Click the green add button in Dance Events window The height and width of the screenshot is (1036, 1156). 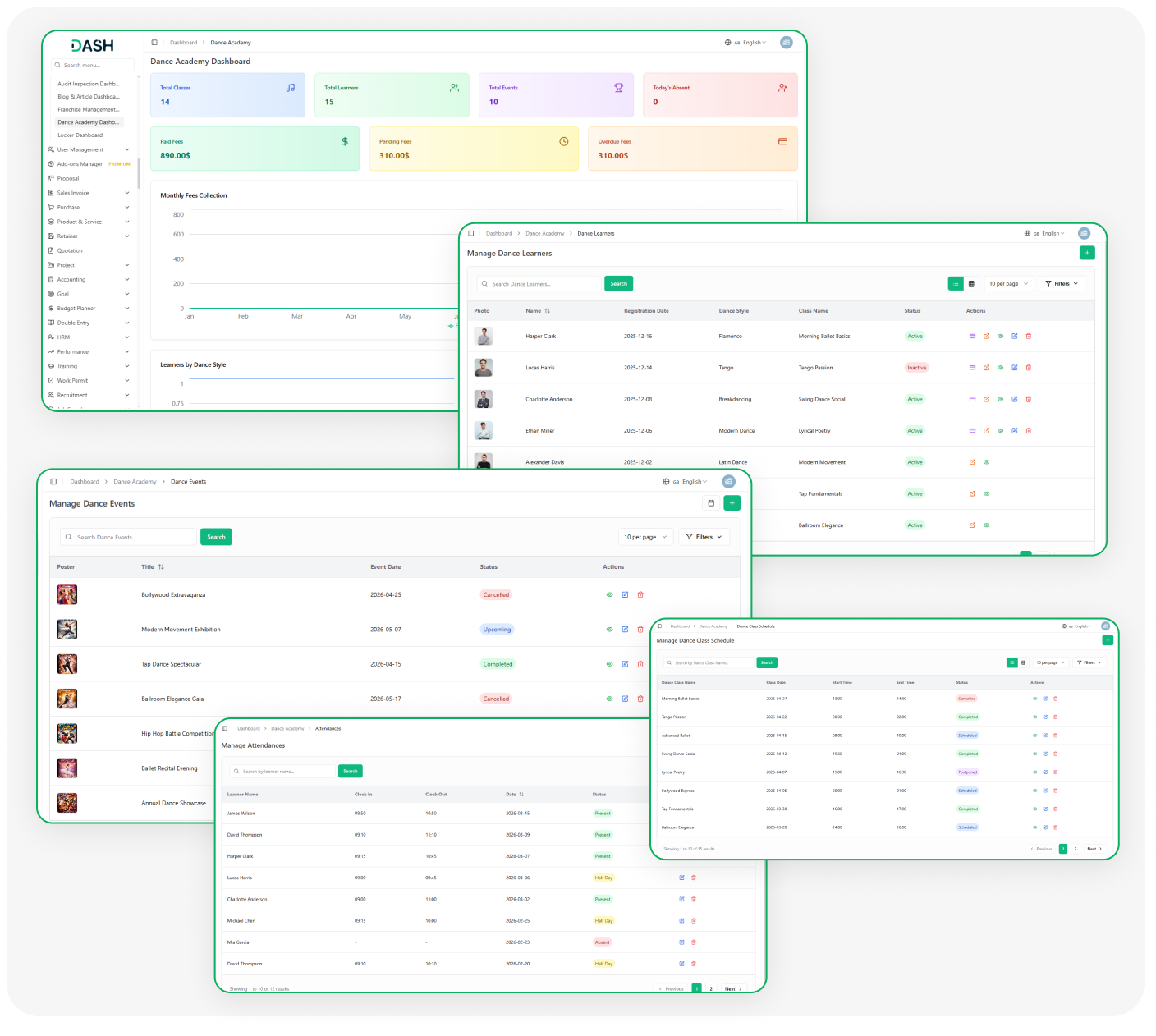pyautogui.click(x=732, y=503)
